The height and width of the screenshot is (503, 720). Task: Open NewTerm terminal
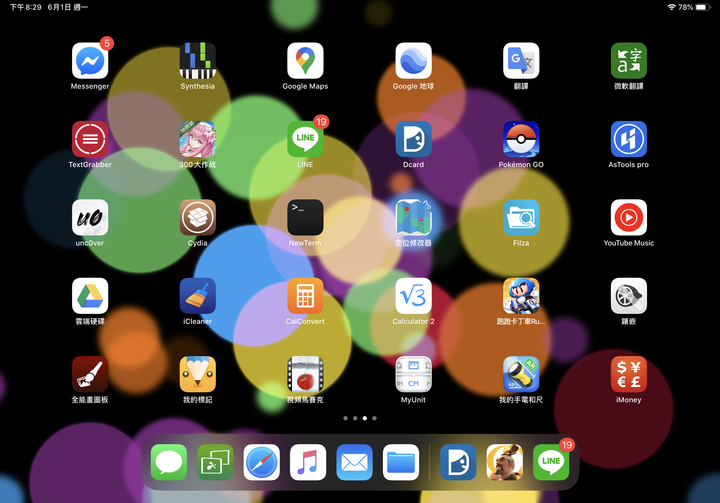305,217
